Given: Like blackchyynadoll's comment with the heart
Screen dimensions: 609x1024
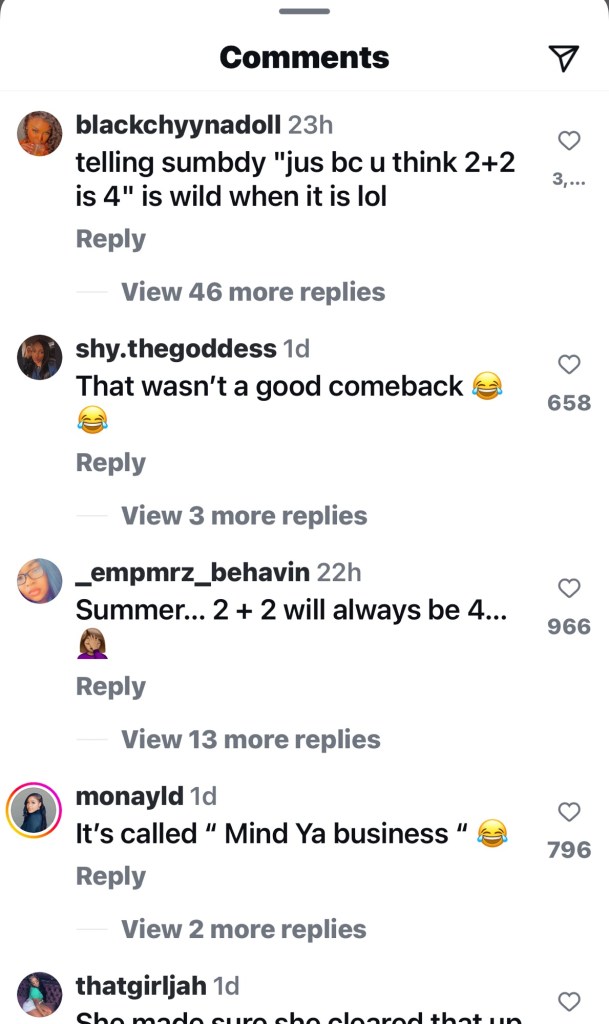Looking at the screenshot, I should pos(569,140).
